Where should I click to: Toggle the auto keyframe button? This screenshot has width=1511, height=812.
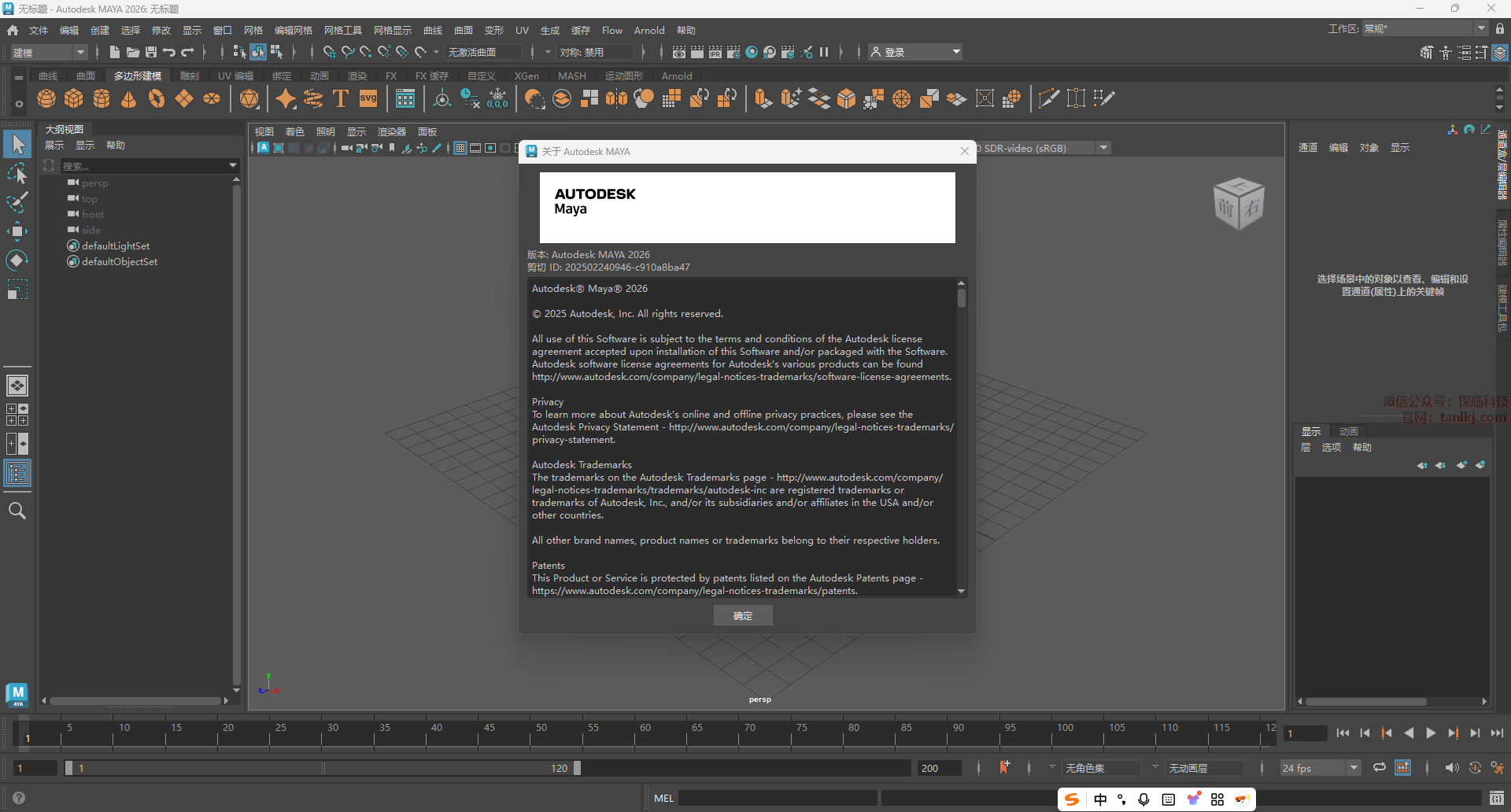(x=1005, y=767)
